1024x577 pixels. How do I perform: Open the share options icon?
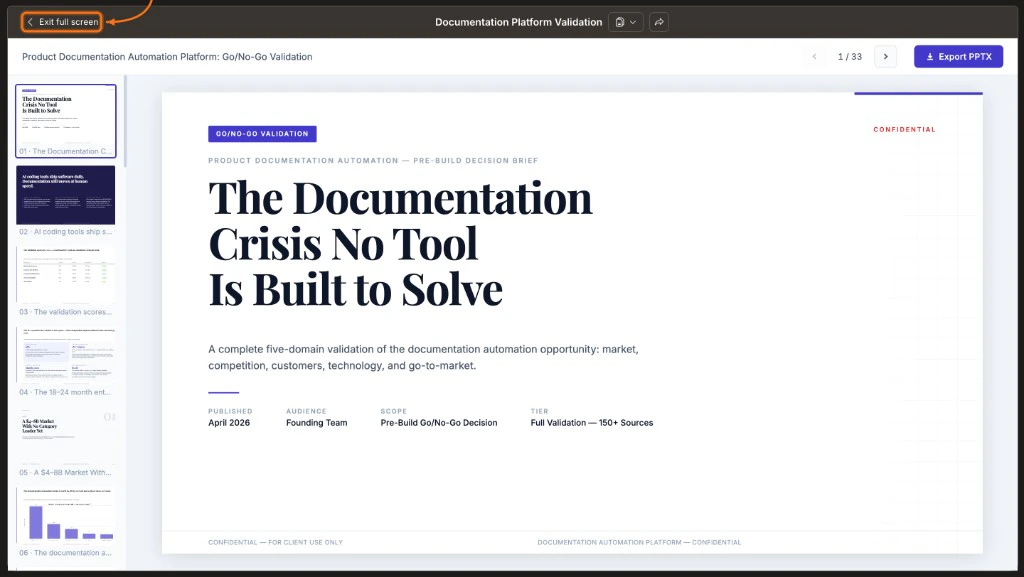point(658,21)
